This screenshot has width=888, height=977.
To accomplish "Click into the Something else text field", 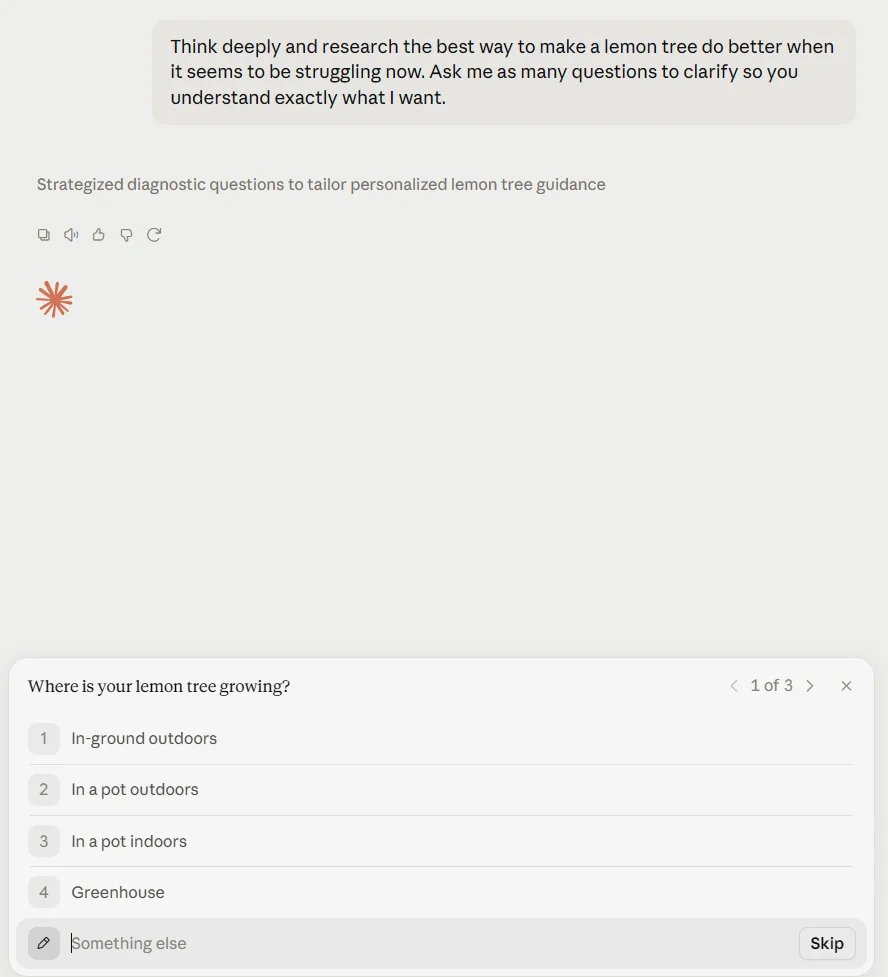I will coord(430,943).
